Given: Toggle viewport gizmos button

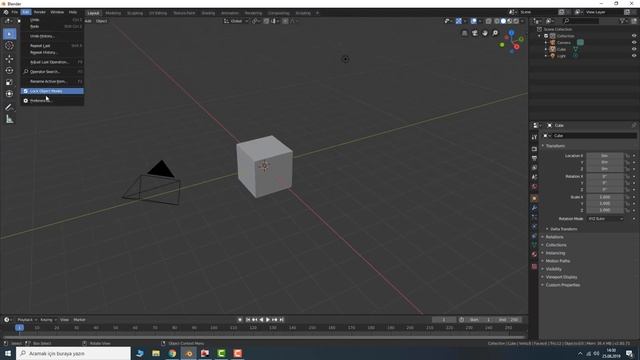Looking at the screenshot, I should pyautogui.click(x=459, y=21).
